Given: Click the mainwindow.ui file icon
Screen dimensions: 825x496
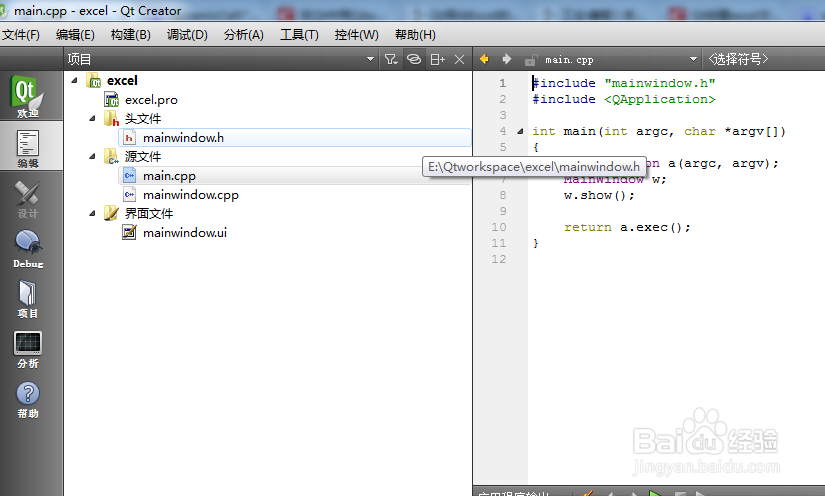Looking at the screenshot, I should (x=129, y=232).
